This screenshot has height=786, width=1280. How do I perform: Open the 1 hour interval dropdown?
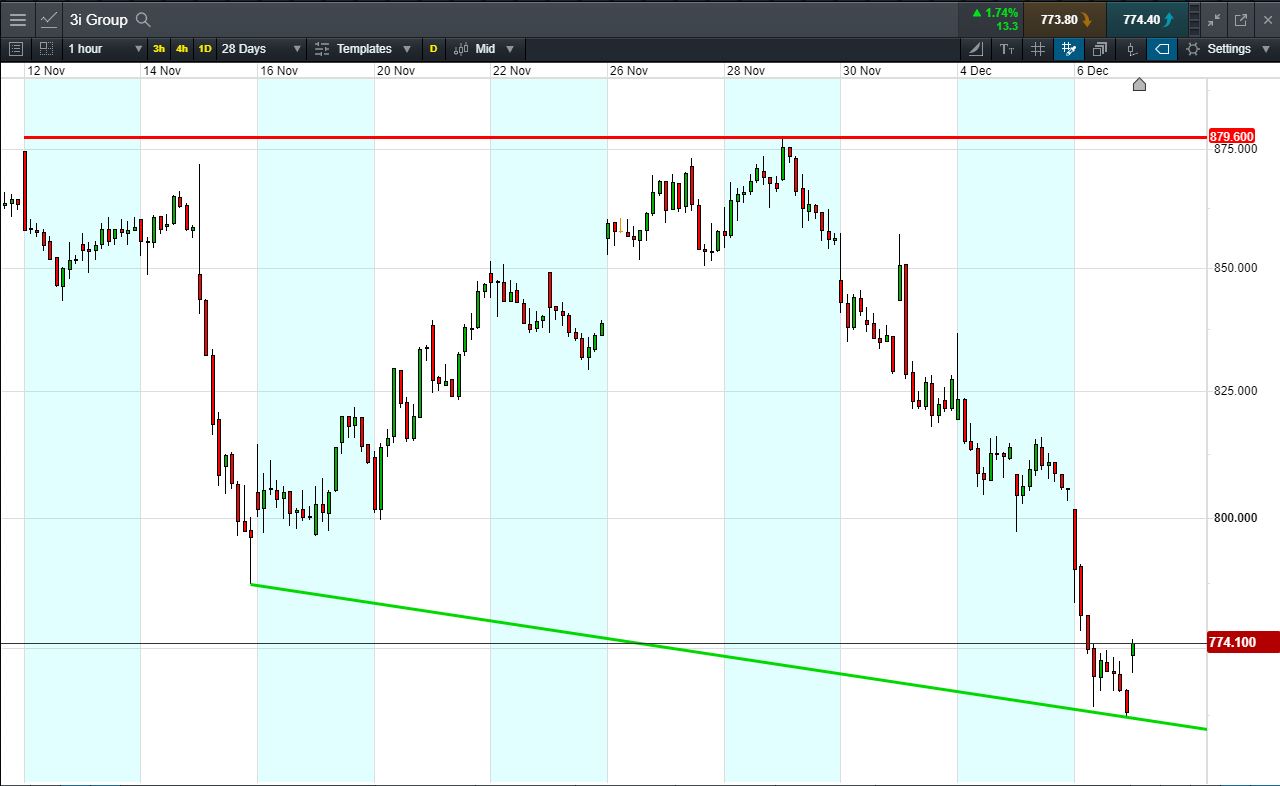(105, 48)
